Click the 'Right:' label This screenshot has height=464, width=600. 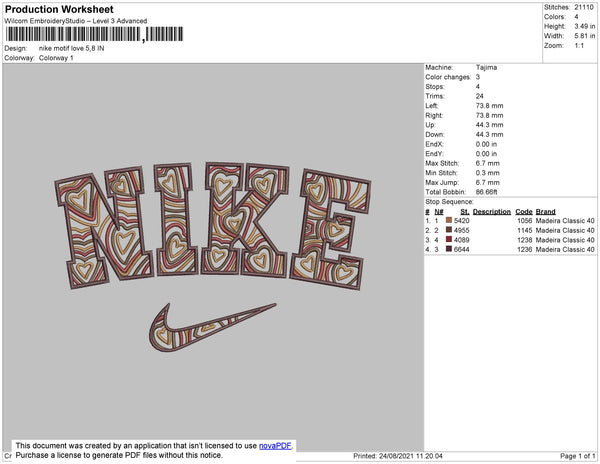point(434,115)
